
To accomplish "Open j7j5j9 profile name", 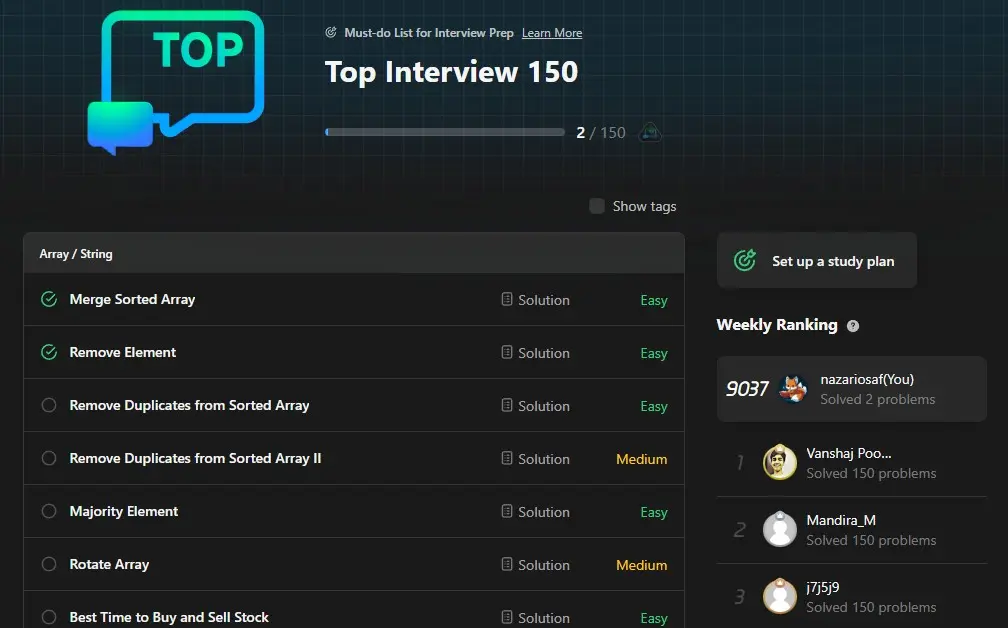I will pyautogui.click(x=822, y=588).
